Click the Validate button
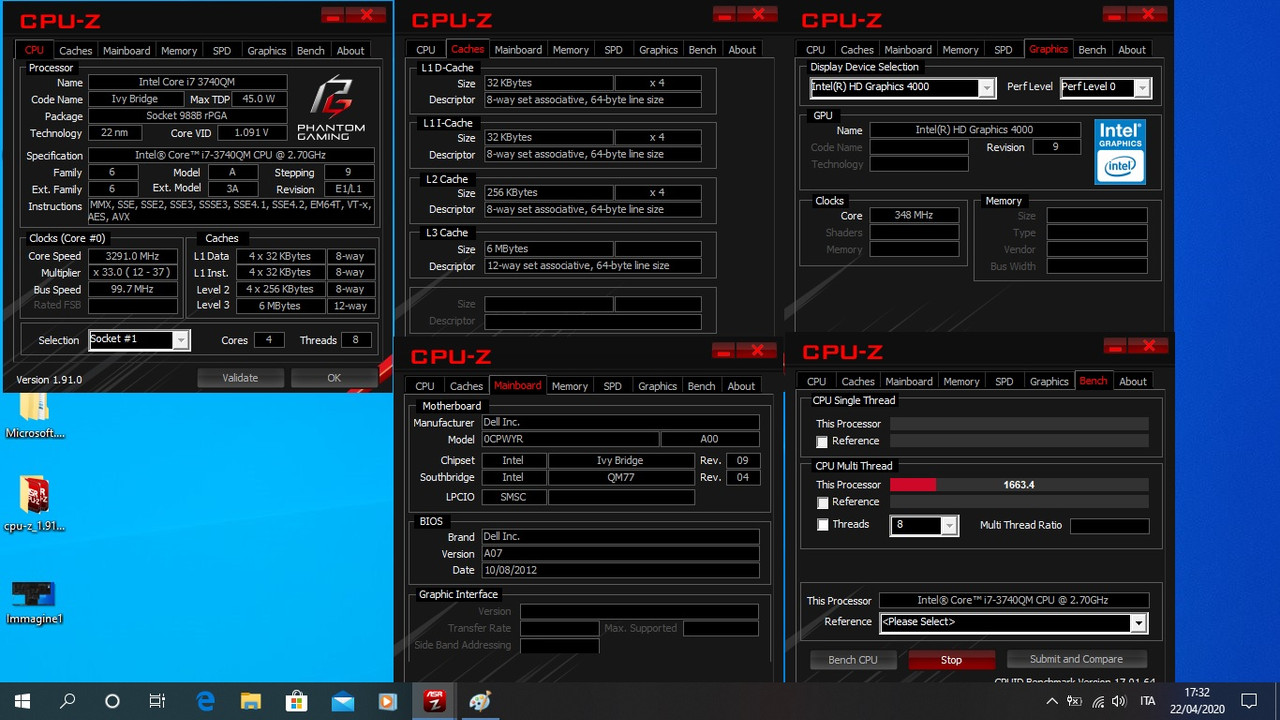Viewport: 1280px width, 720px height. [240, 378]
